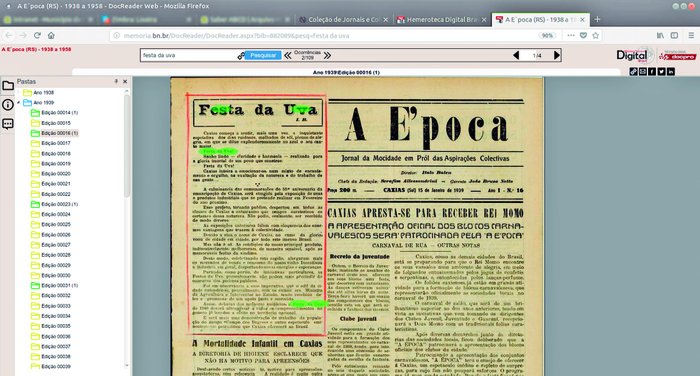
Task: Select Edição 00023 (1) in tree
Action: click(x=59, y=204)
